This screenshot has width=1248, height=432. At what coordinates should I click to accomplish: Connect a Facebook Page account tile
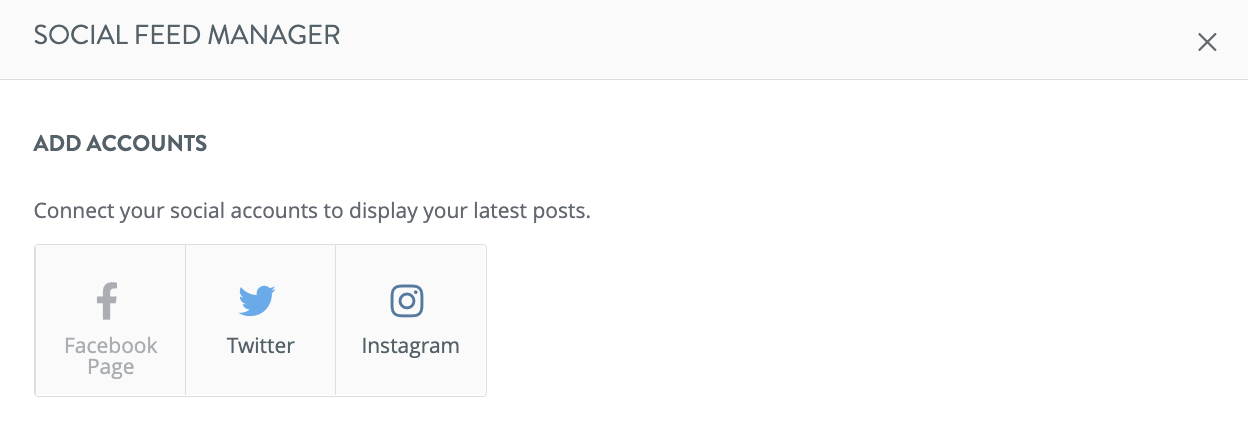click(x=110, y=320)
